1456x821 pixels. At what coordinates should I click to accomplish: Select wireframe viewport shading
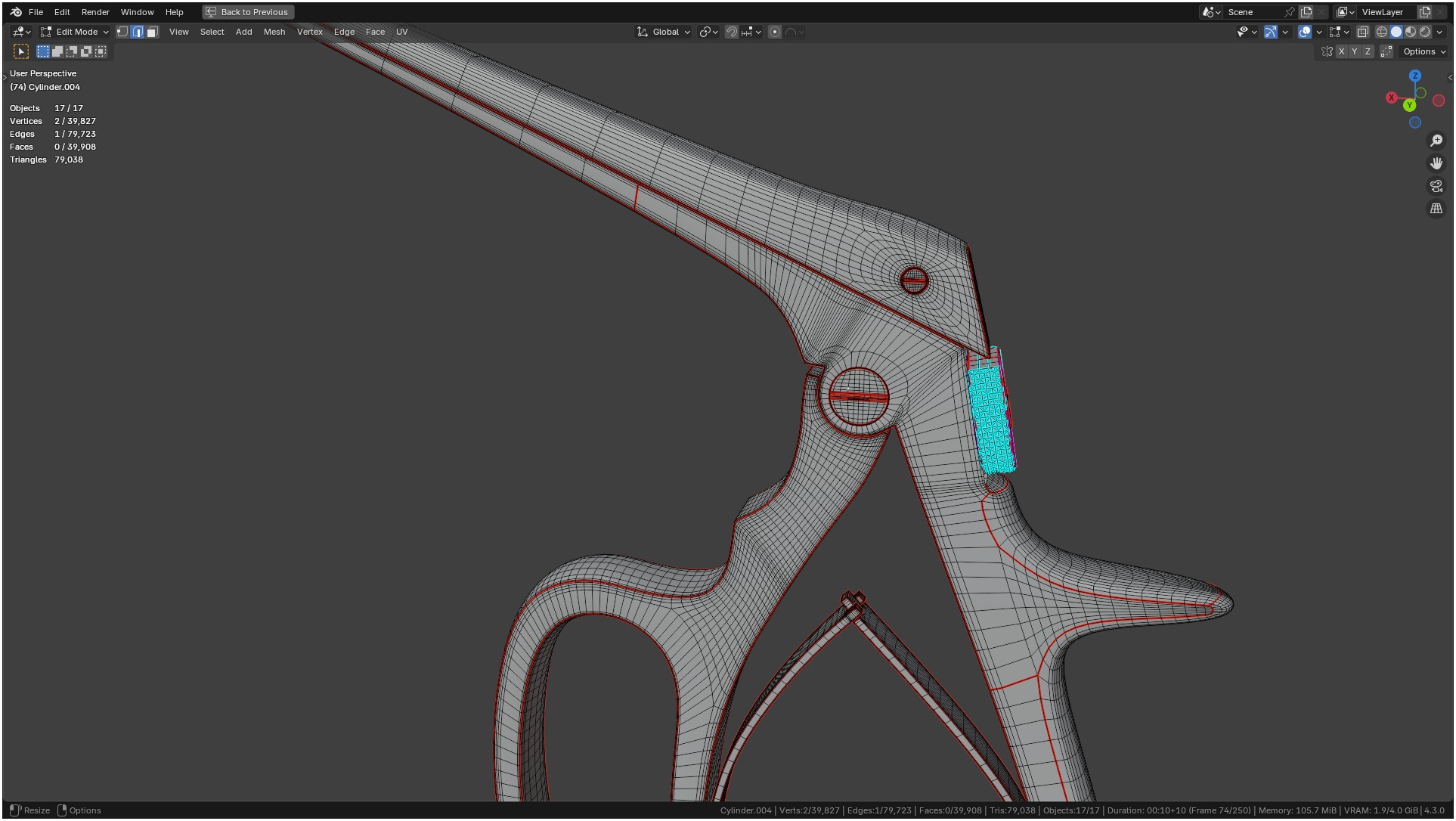pyautogui.click(x=1381, y=32)
